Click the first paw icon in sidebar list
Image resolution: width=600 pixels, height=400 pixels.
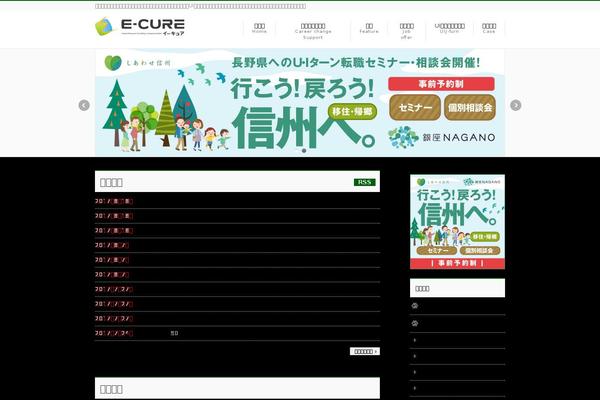415,305
